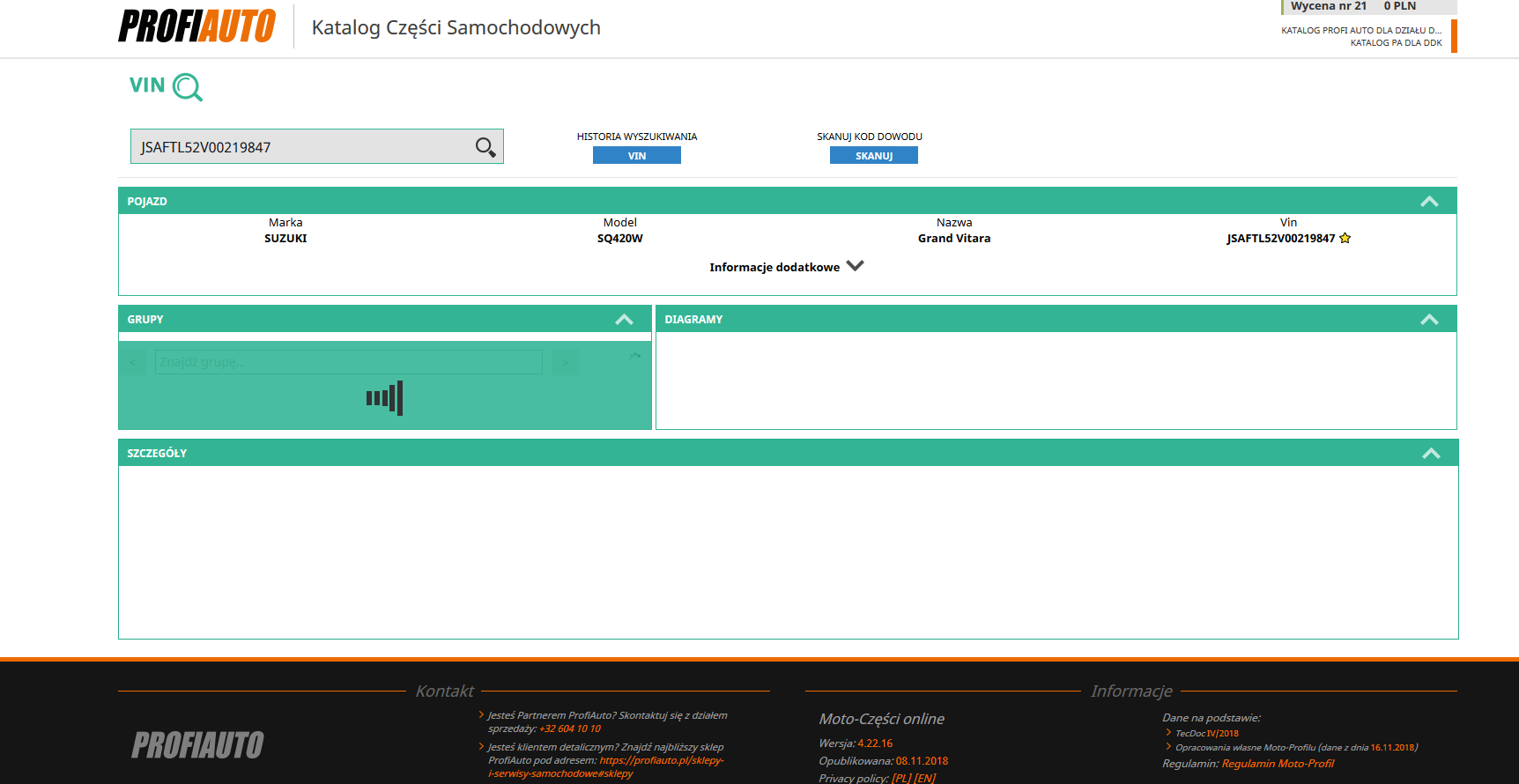Click the VIN magnifier icon

[x=188, y=86]
